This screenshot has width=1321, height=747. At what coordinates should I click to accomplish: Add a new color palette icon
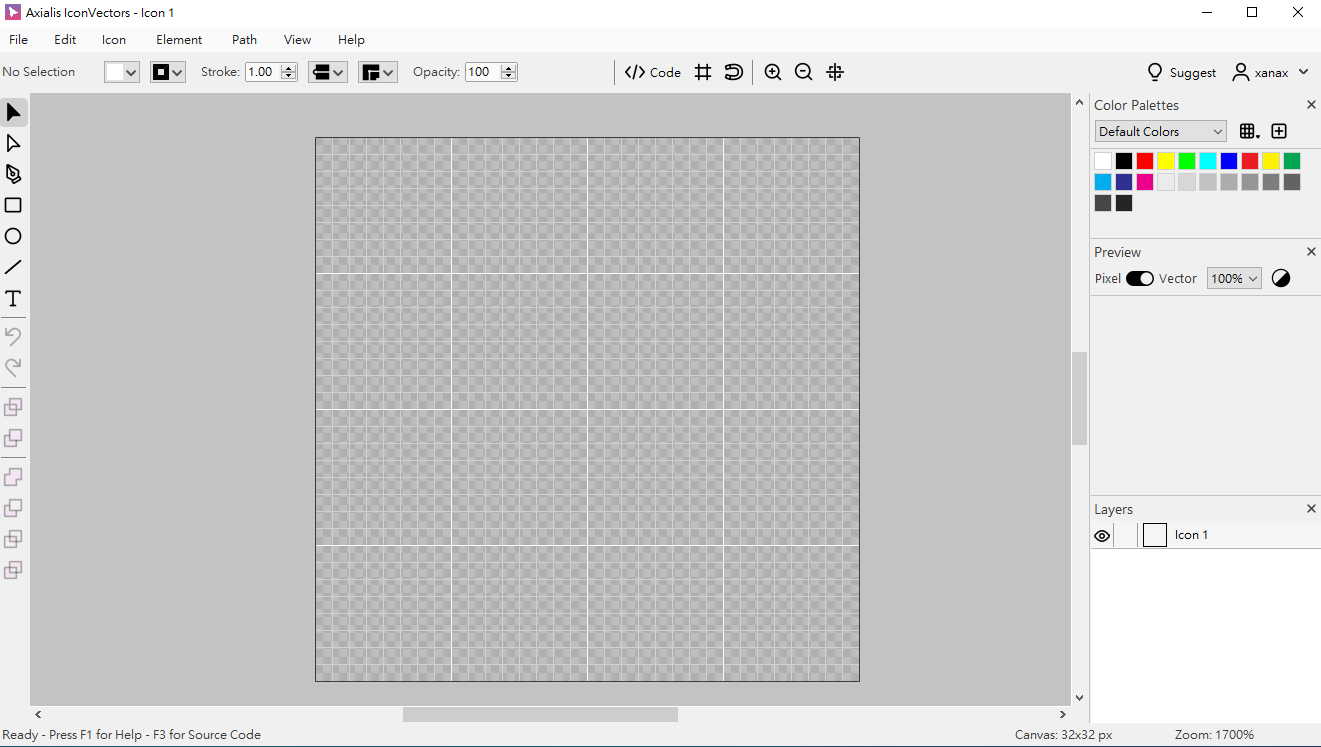1279,131
